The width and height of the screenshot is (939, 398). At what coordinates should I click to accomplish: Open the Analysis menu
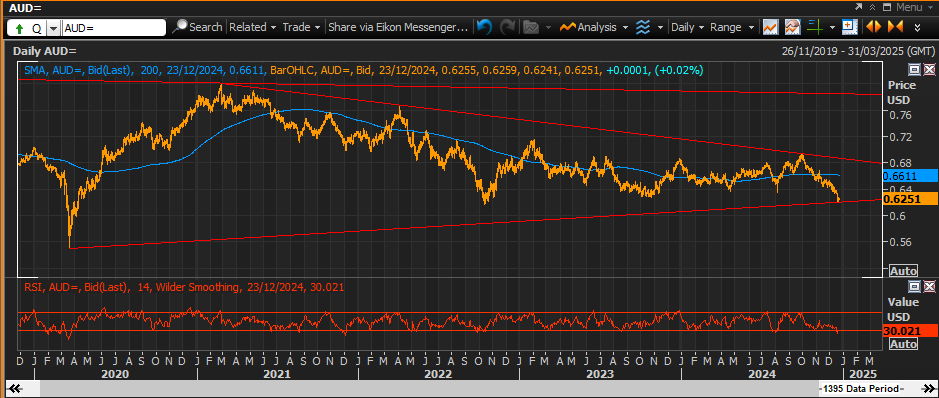(594, 28)
